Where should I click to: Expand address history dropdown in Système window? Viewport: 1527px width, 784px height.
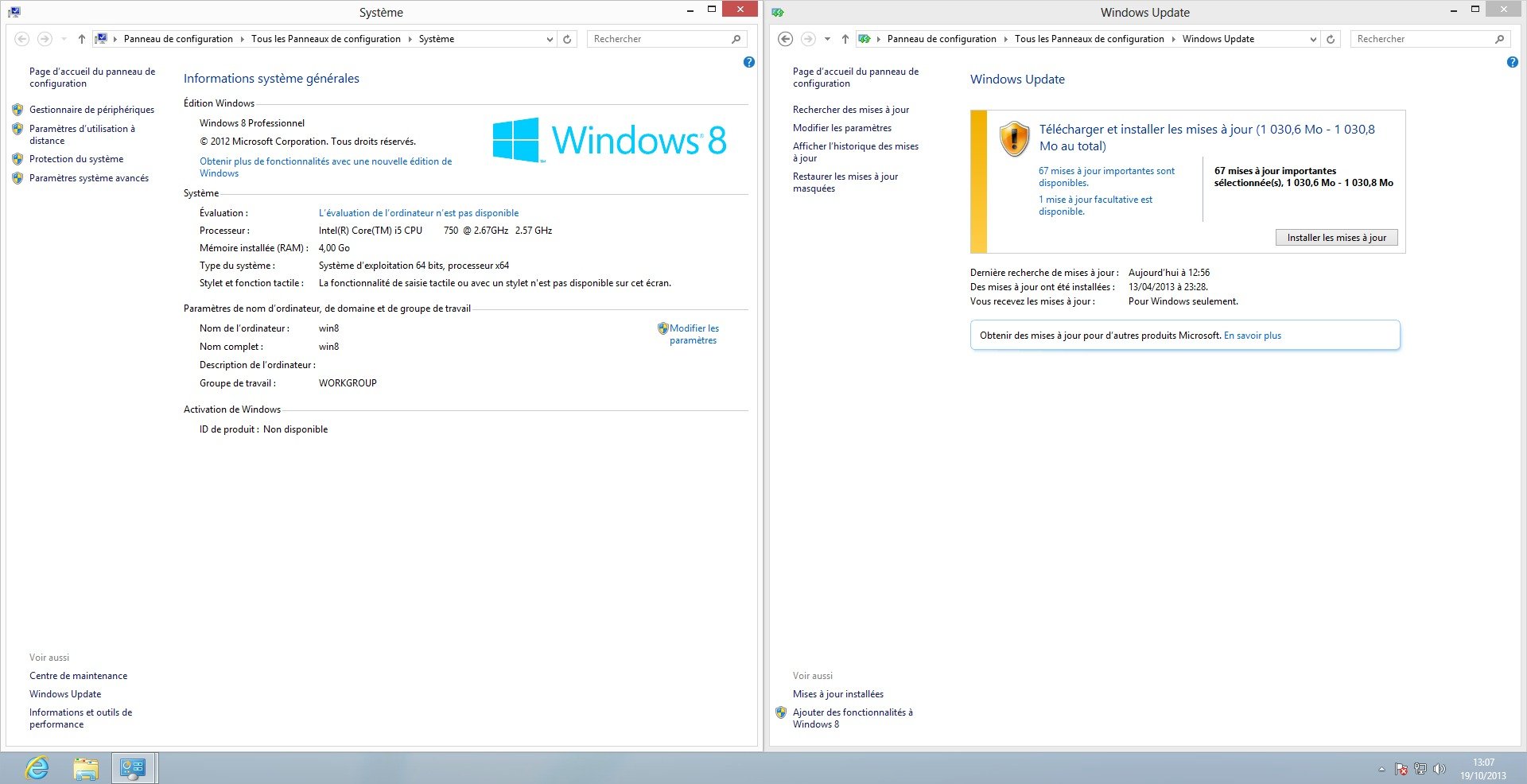(x=550, y=39)
